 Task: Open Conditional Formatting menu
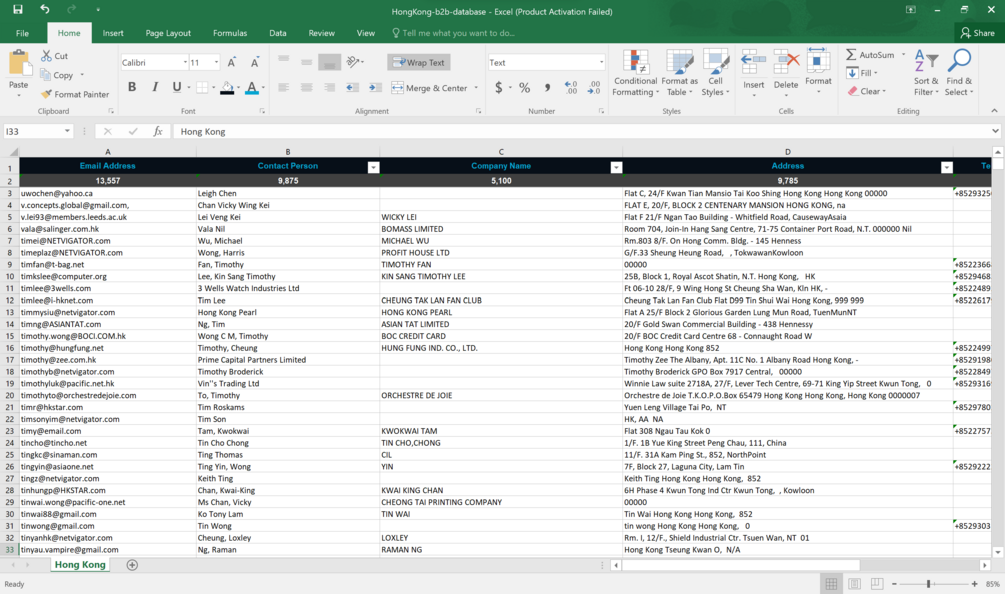pyautogui.click(x=635, y=73)
